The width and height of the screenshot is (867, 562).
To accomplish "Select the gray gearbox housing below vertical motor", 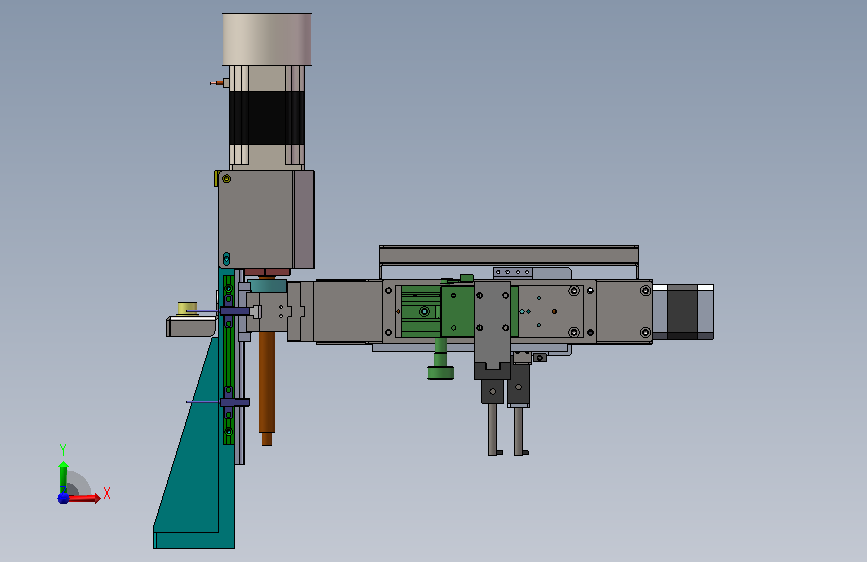I will pos(266,220).
